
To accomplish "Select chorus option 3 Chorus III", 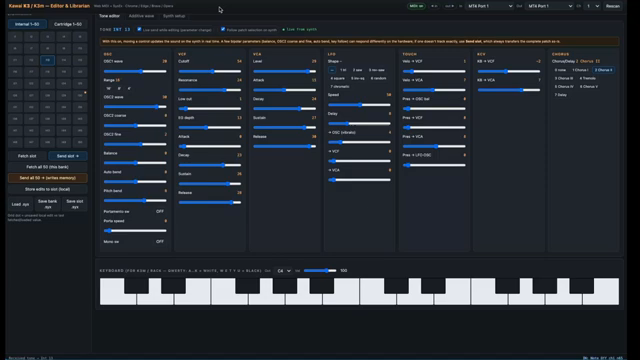I will (x=564, y=78).
